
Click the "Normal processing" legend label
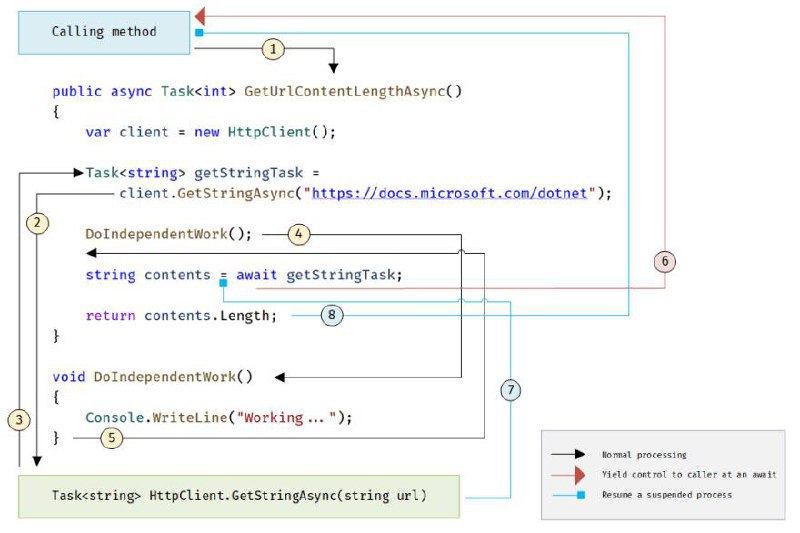tap(644, 454)
